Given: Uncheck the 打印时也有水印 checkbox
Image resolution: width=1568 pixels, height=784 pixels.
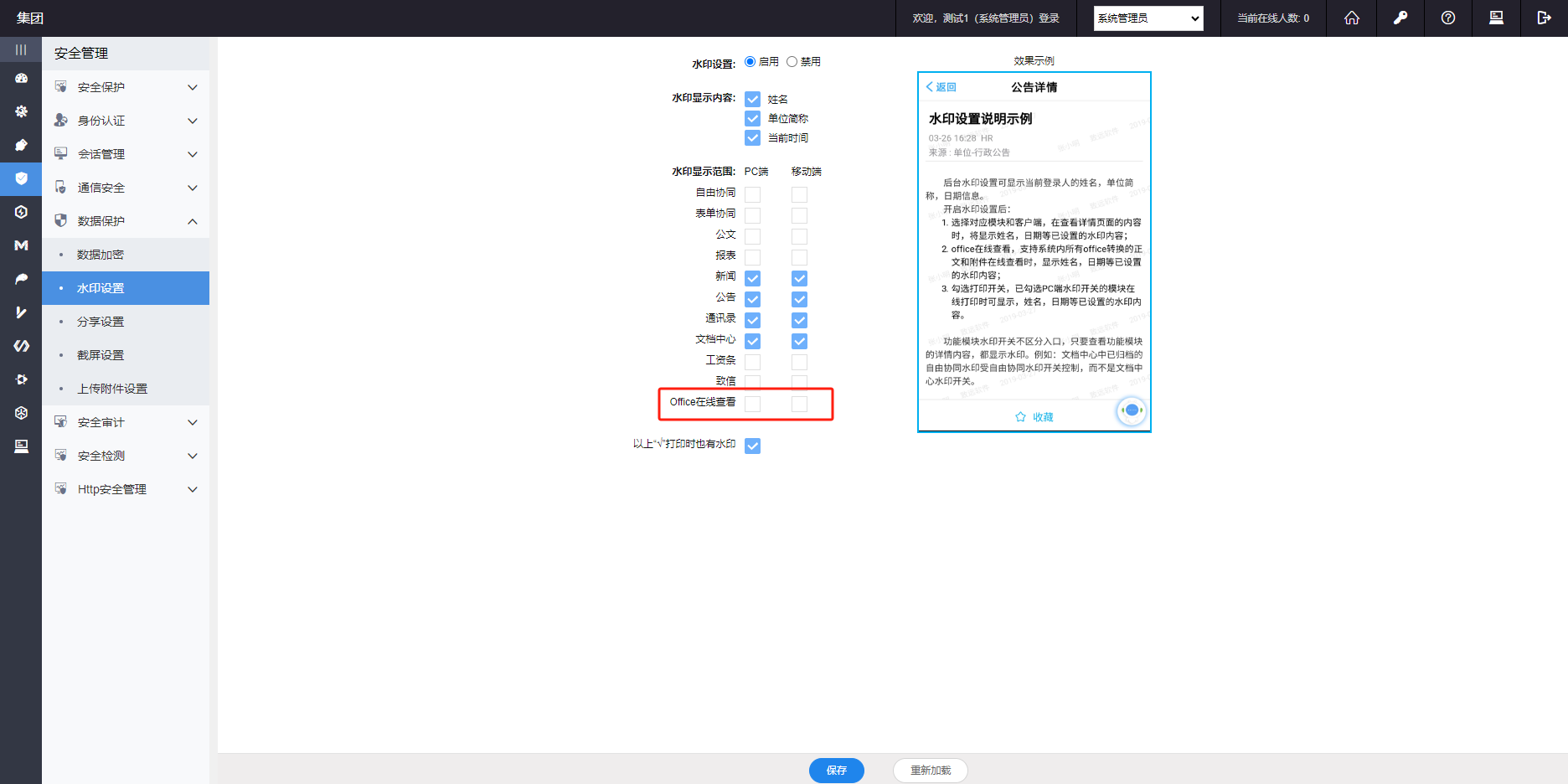Looking at the screenshot, I should click(x=753, y=446).
